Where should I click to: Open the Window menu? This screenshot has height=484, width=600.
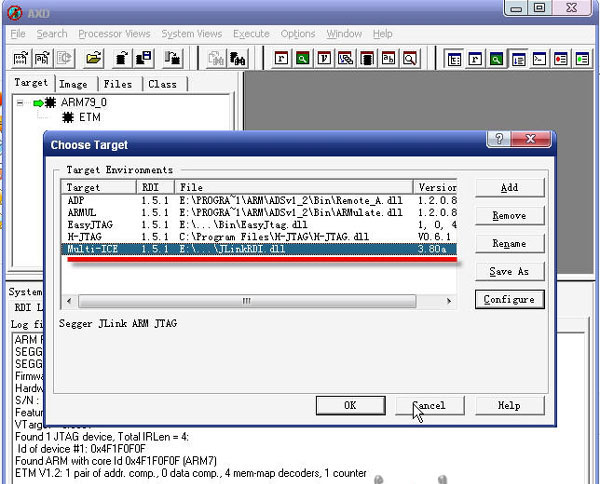point(344,34)
